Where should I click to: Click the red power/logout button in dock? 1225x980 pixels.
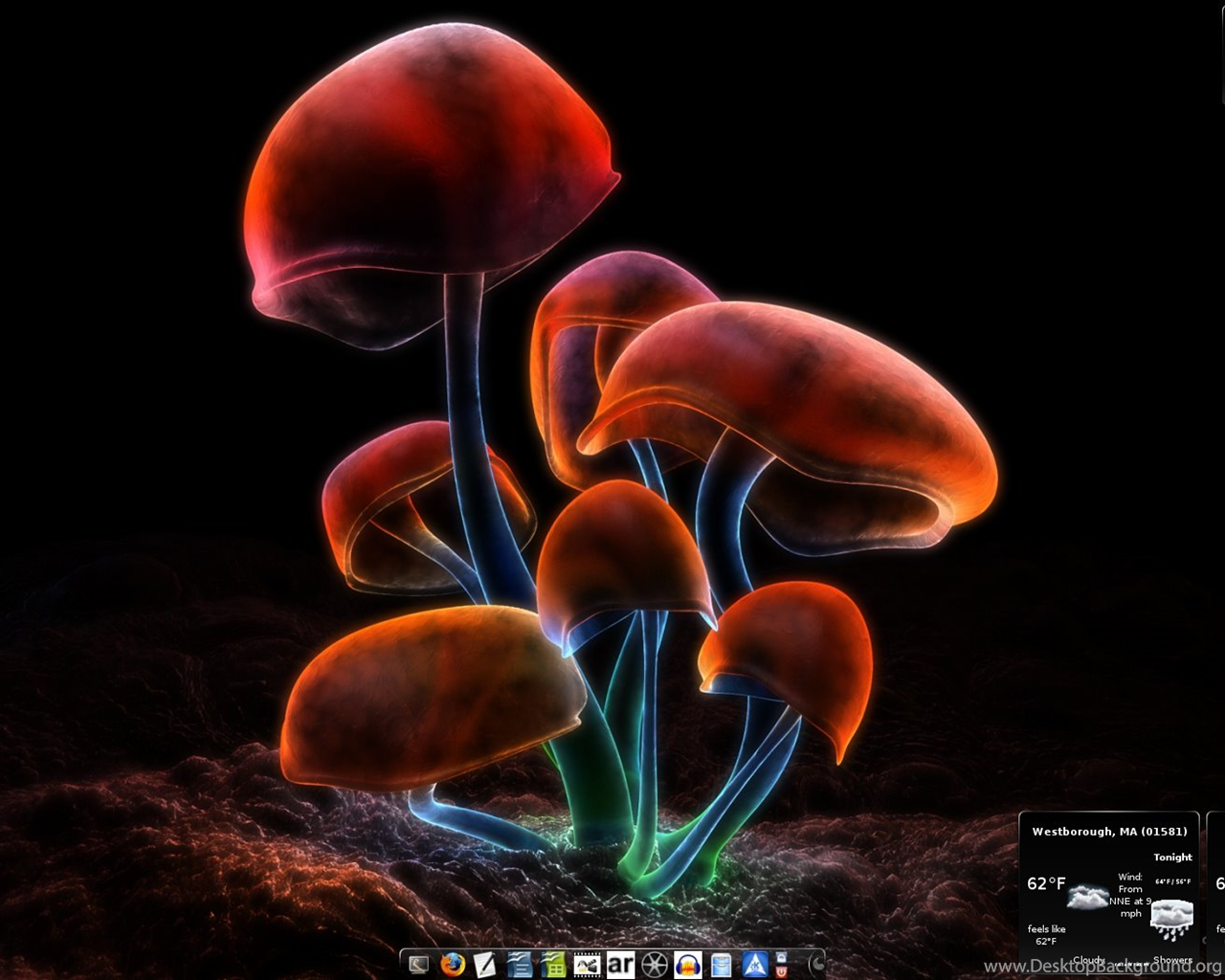782,970
